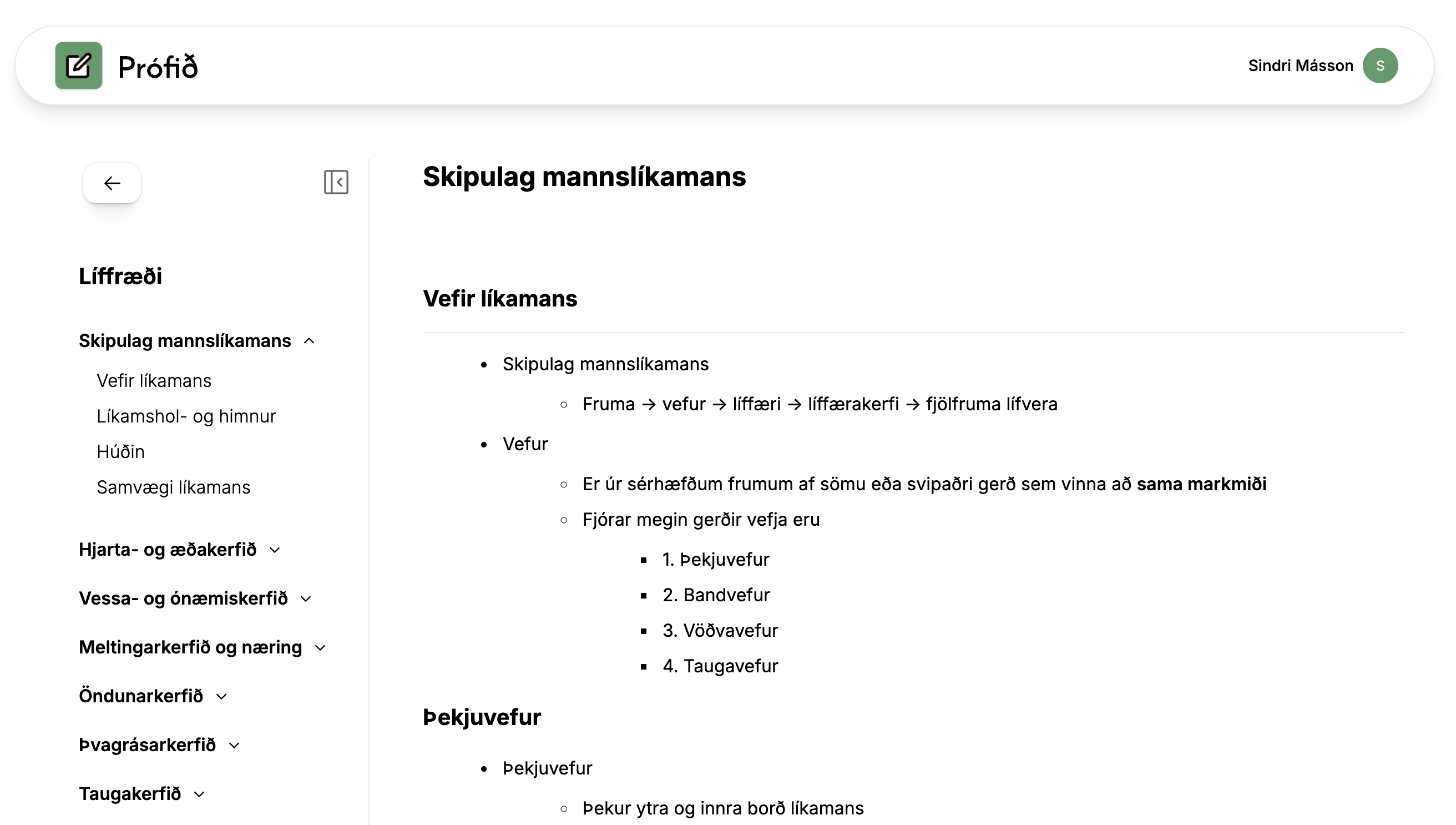The height and width of the screenshot is (825, 1456).
Task: Open the Sindri Másson avatar
Action: tap(1381, 65)
